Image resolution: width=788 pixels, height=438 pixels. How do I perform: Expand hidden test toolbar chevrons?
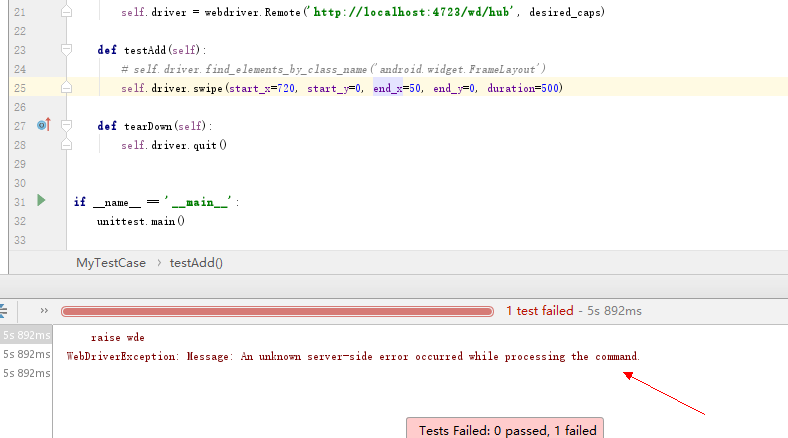[44, 310]
